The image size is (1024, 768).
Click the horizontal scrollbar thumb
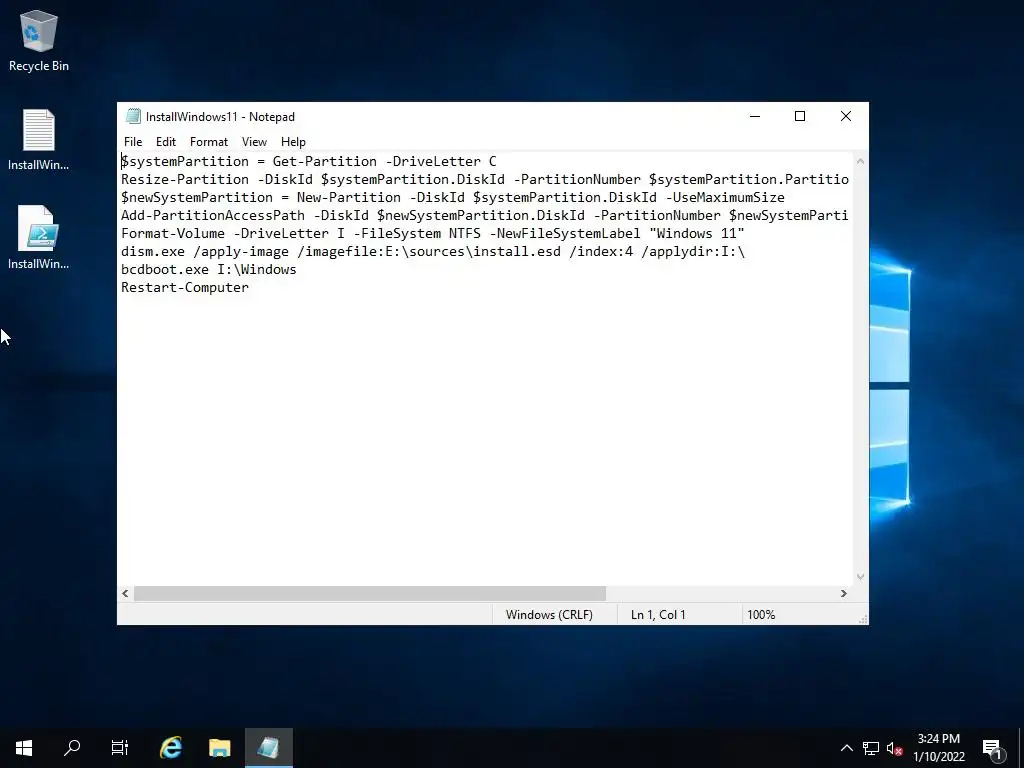[x=370, y=594]
